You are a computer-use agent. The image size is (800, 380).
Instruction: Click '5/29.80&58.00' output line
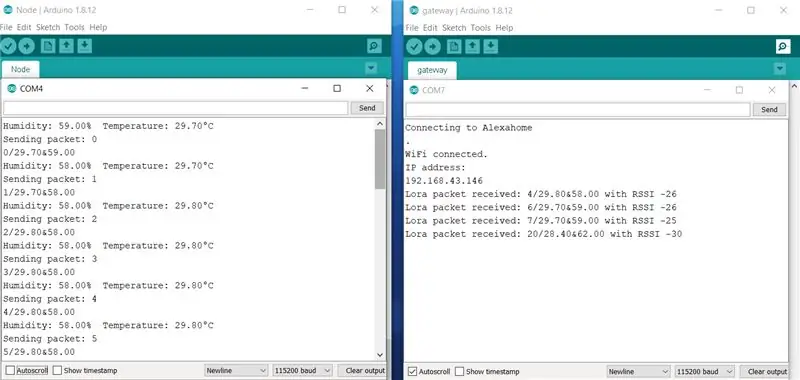(39, 351)
